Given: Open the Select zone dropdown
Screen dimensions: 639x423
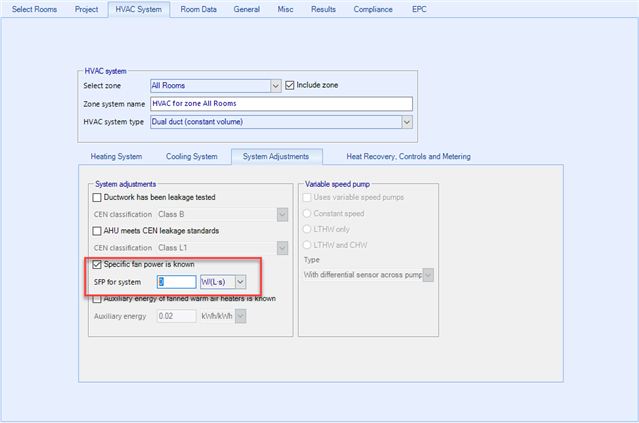Looking at the screenshot, I should click(275, 86).
